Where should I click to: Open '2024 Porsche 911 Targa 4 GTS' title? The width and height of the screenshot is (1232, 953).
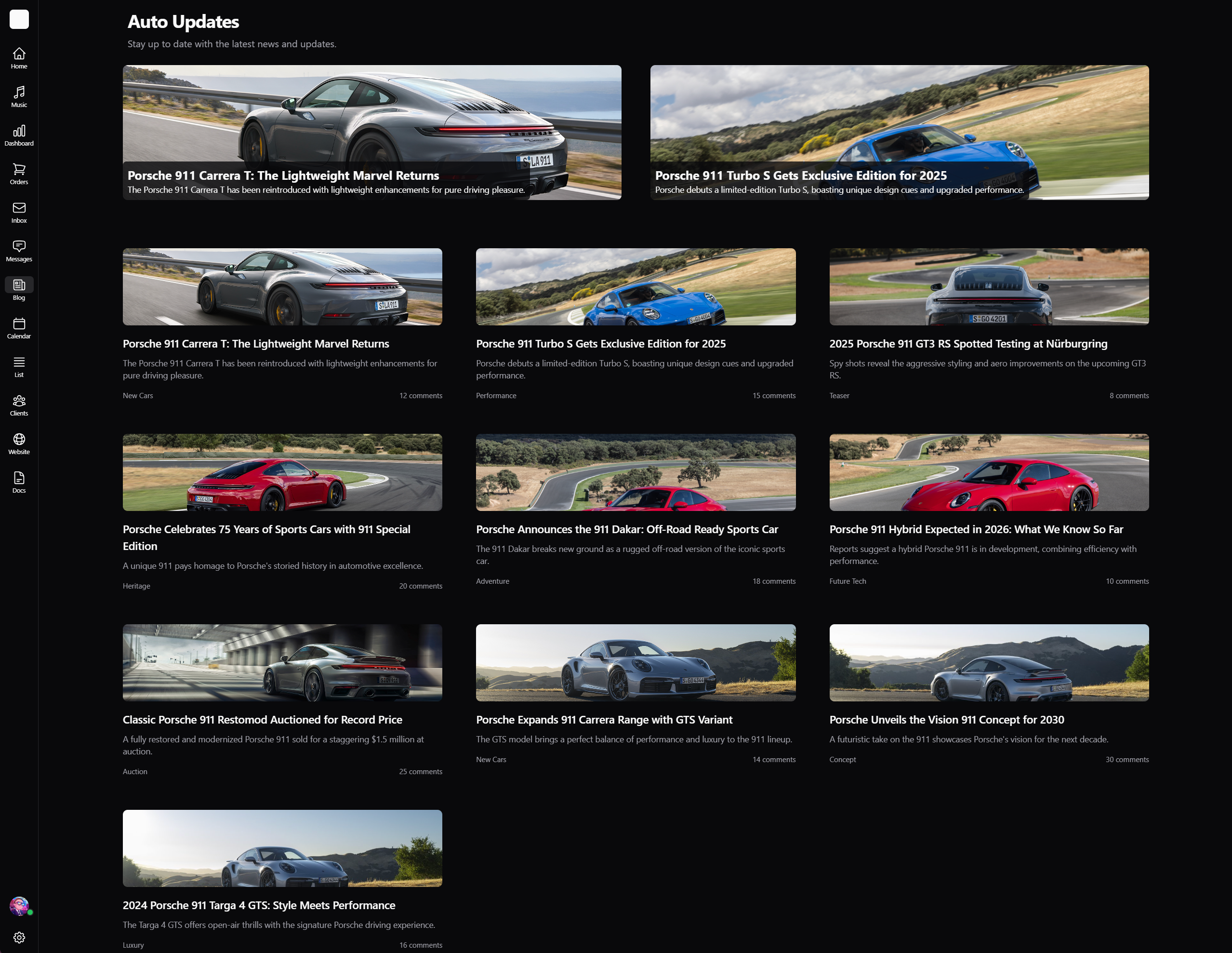259,905
